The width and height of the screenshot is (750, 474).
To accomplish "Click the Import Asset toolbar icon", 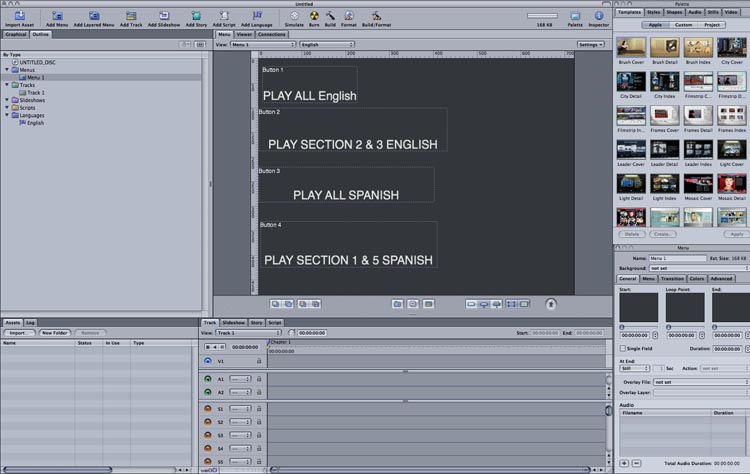I will point(20,16).
